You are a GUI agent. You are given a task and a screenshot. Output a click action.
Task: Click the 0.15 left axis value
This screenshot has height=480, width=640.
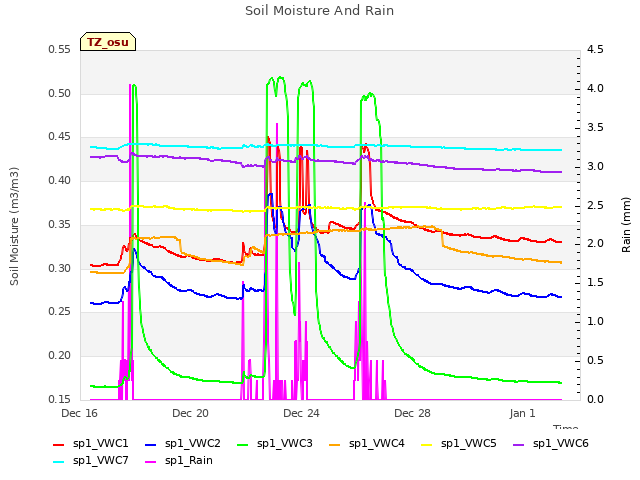coord(60,399)
